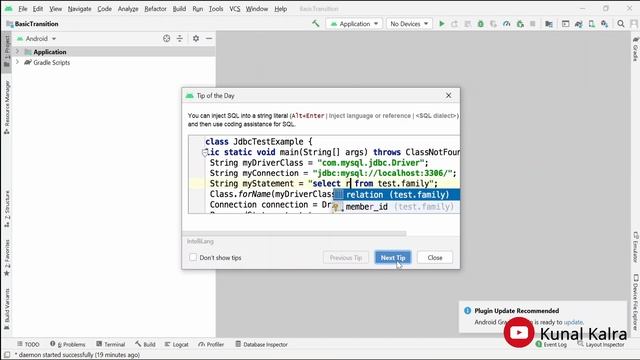This screenshot has height=360, width=640.
Task: Click the select opened file target icon
Action: [x=167, y=38]
